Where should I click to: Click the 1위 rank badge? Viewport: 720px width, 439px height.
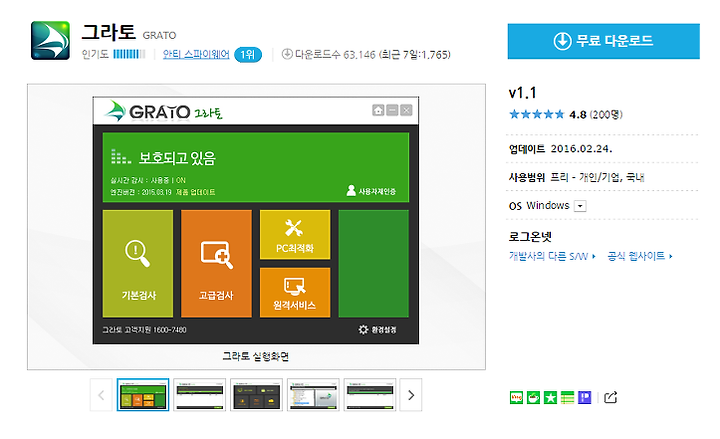click(248, 55)
